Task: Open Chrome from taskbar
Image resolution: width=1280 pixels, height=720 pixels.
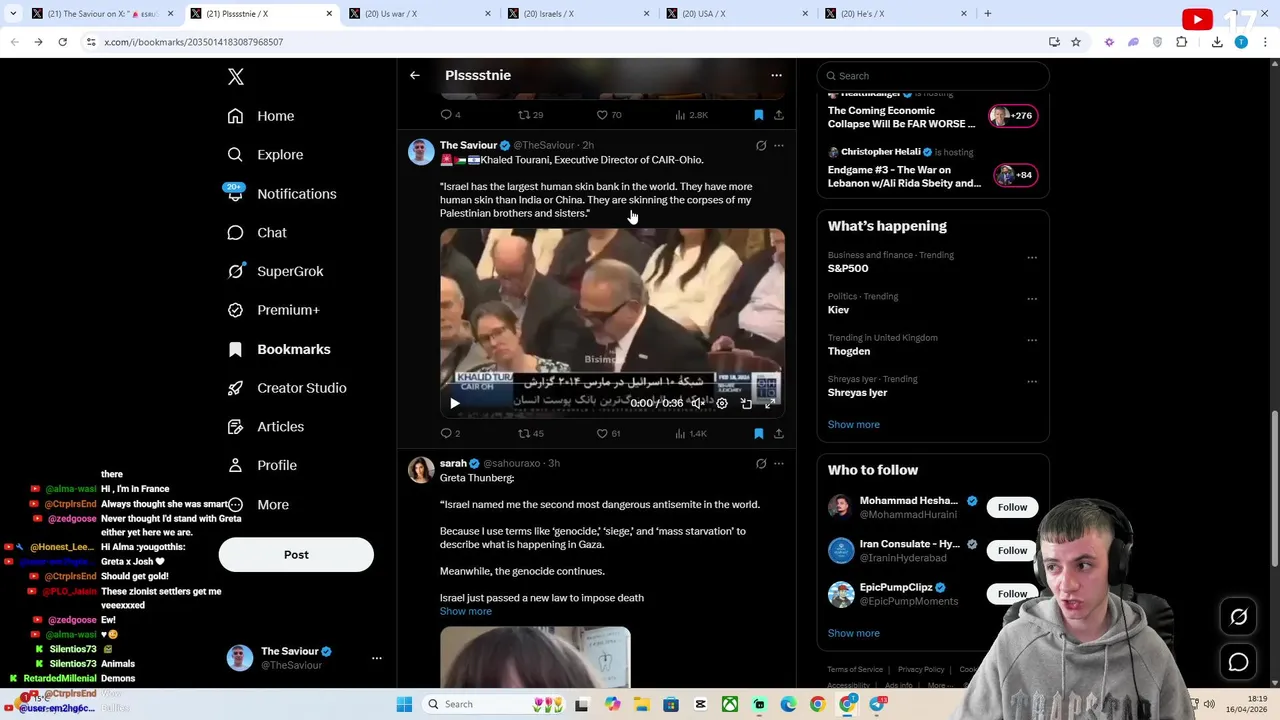Action: (x=818, y=704)
